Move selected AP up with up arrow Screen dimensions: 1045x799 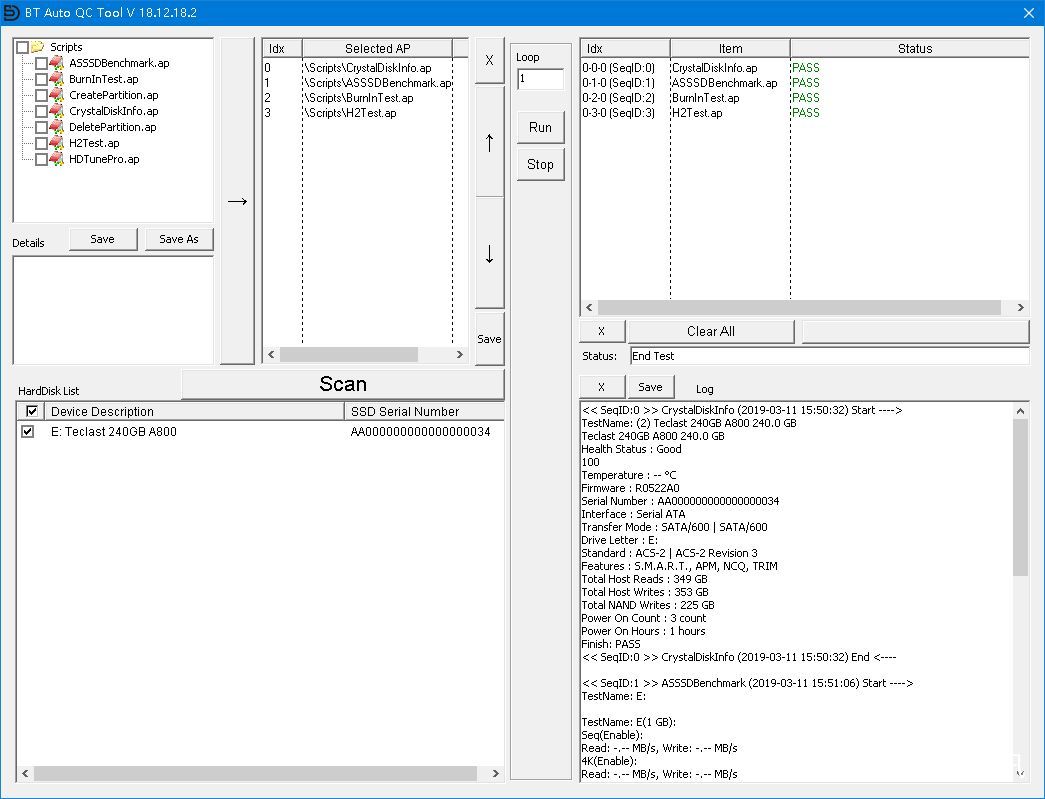[x=489, y=142]
